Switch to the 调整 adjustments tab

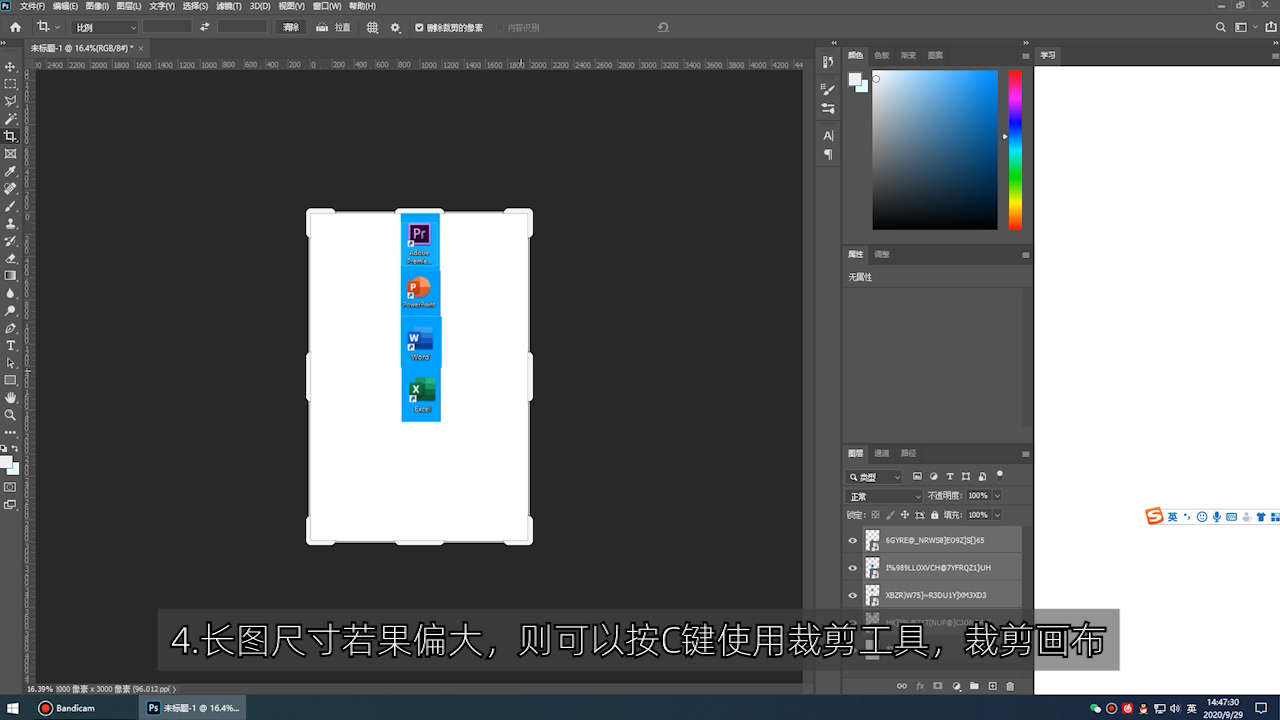(882, 254)
